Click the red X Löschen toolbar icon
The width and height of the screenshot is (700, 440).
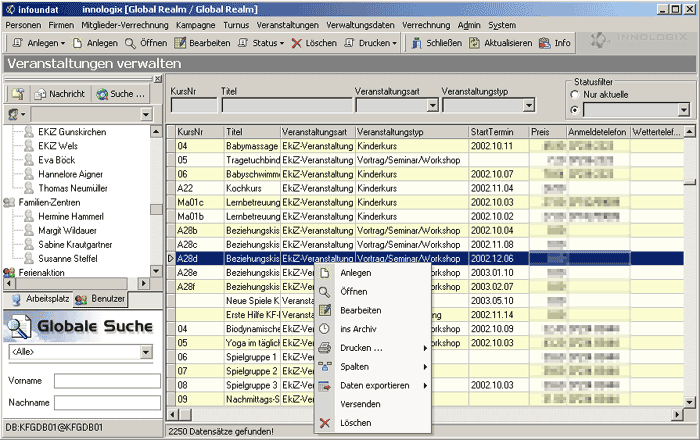point(296,43)
